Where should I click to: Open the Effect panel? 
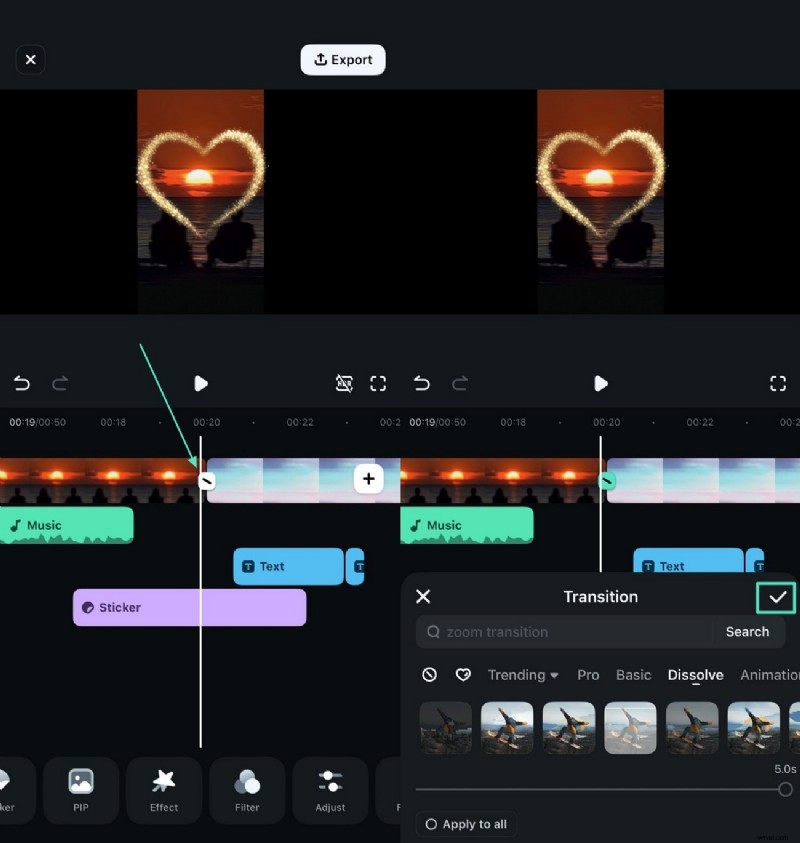(x=164, y=790)
